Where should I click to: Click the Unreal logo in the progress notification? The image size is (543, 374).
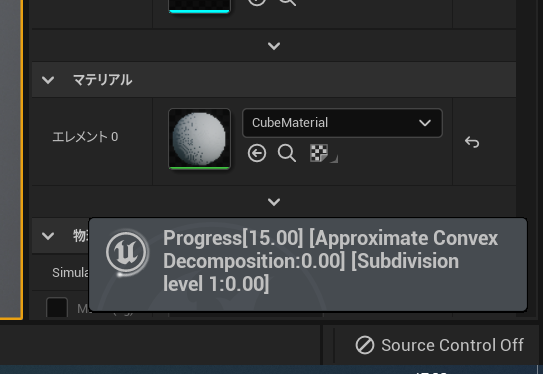(127, 252)
